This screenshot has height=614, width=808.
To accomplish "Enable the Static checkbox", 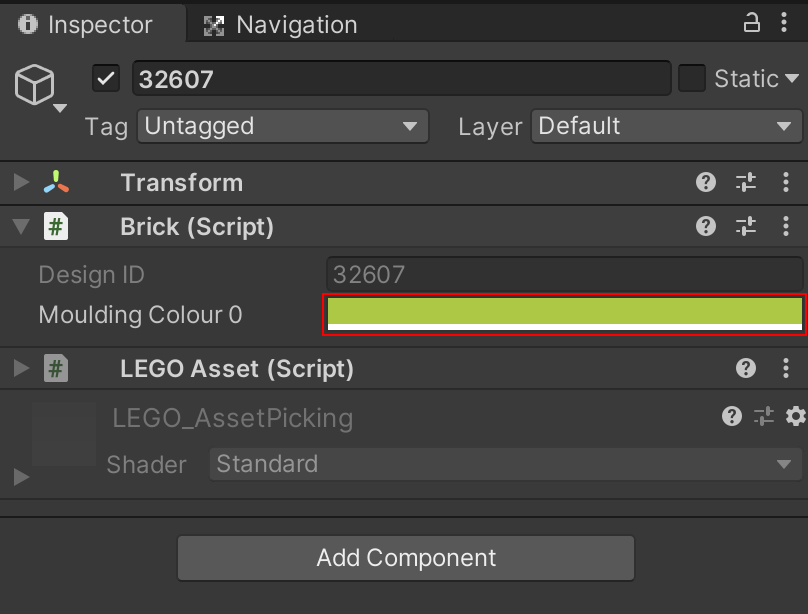I will [692, 78].
